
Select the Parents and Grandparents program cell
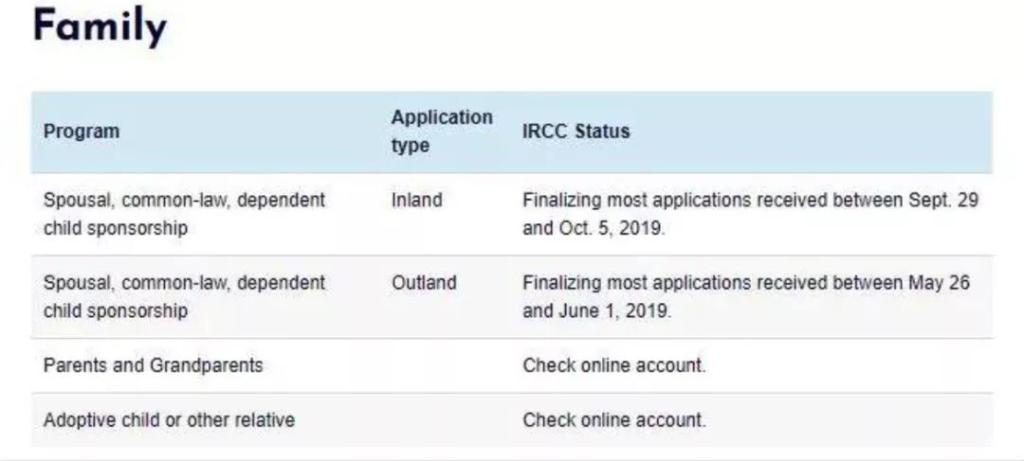(x=153, y=365)
